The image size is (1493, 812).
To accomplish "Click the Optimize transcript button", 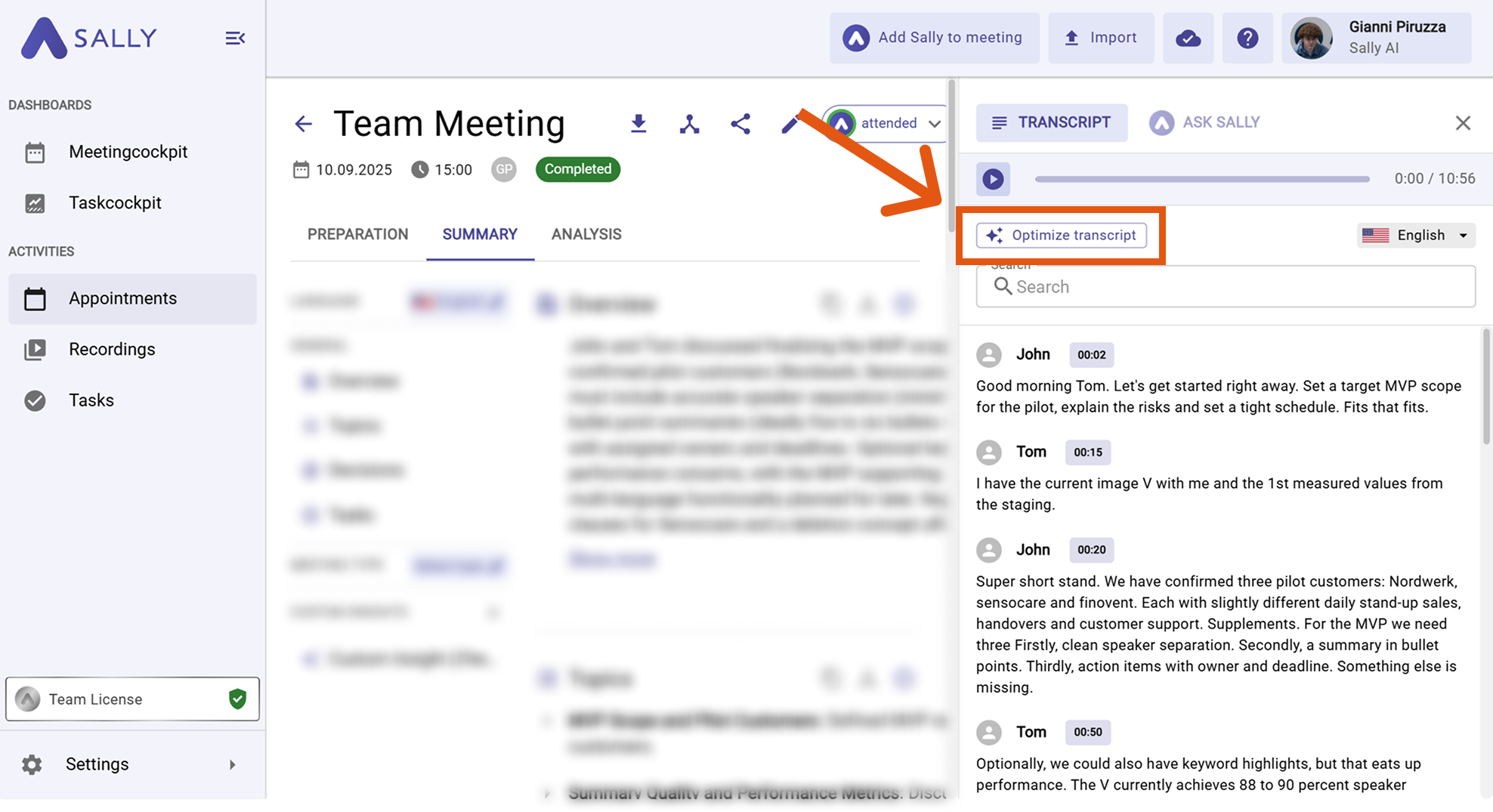I will click(1062, 235).
